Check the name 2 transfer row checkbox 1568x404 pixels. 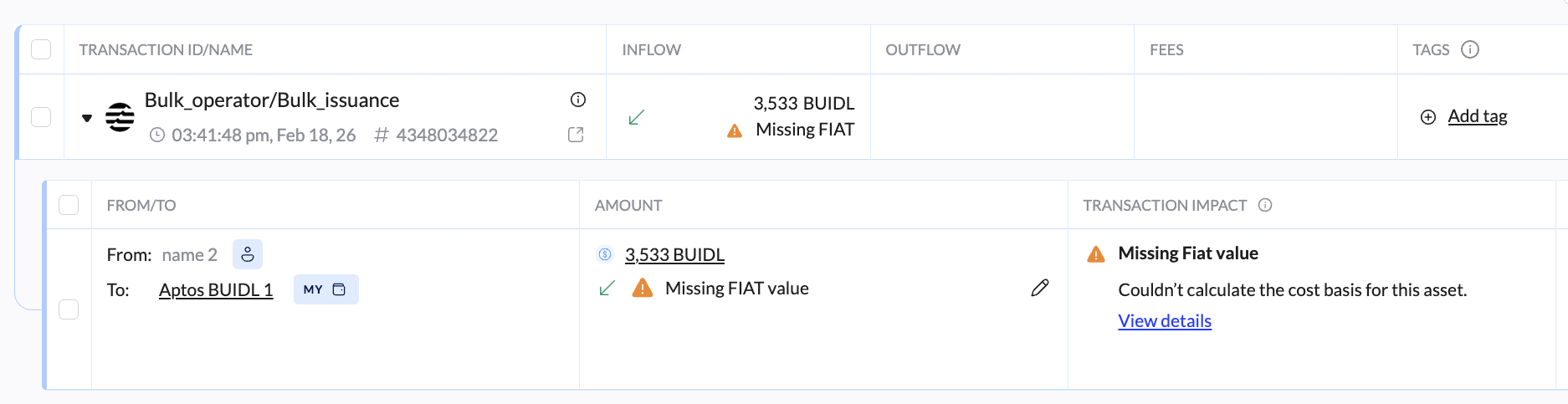pyautogui.click(x=69, y=309)
